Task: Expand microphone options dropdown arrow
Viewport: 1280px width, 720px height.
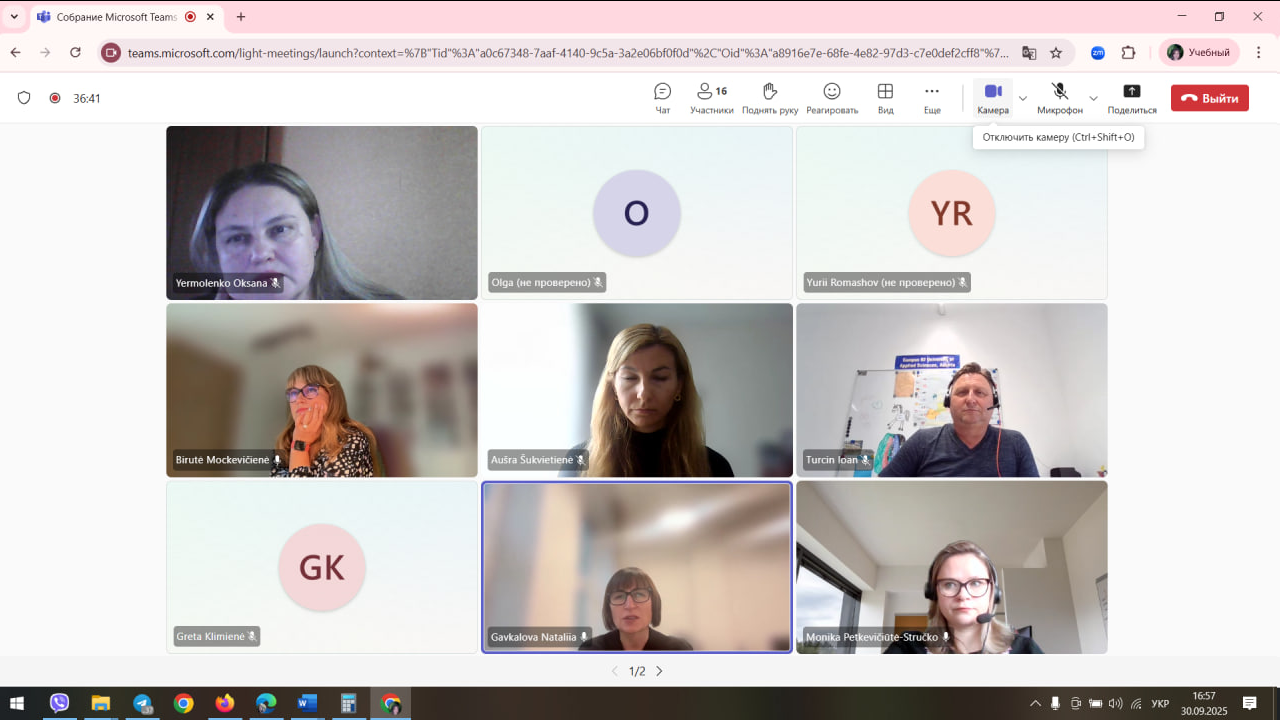Action: coord(1093,98)
